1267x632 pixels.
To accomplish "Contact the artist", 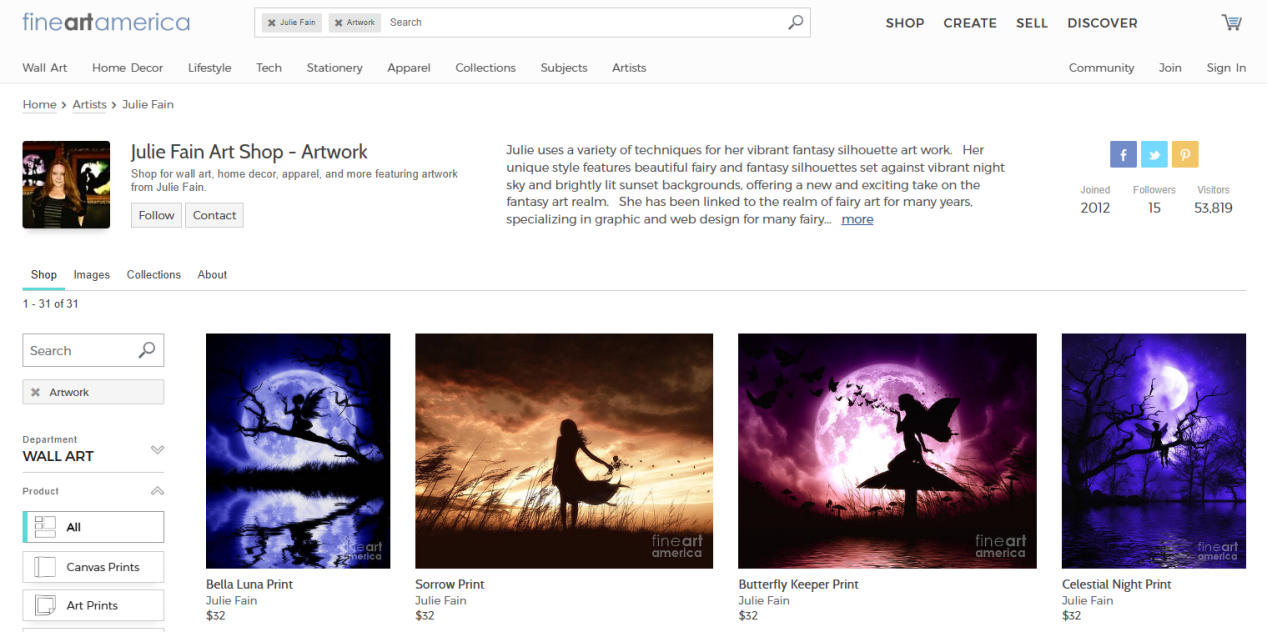I will click(214, 215).
